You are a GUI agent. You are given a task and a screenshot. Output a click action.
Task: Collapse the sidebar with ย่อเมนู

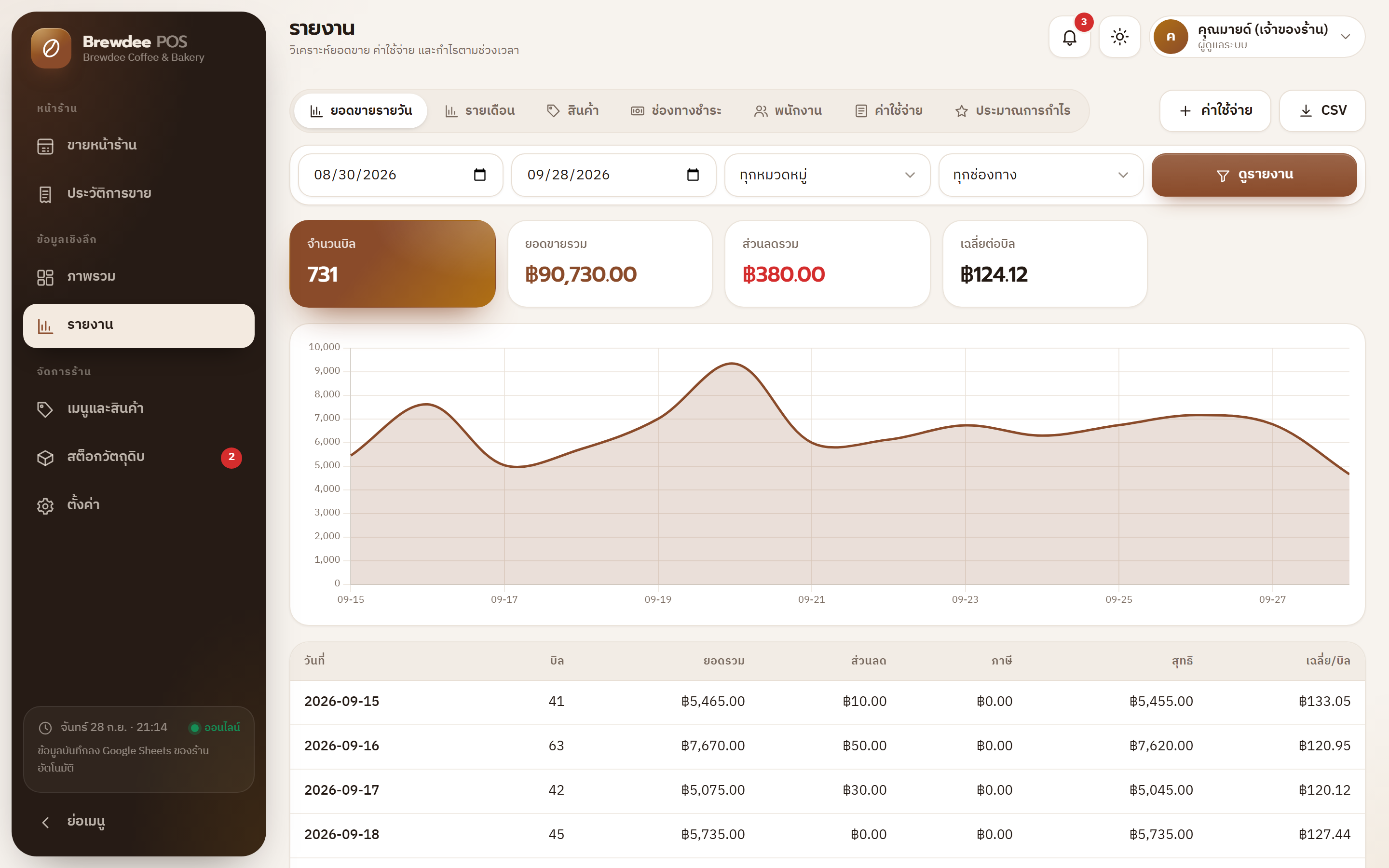(139, 822)
